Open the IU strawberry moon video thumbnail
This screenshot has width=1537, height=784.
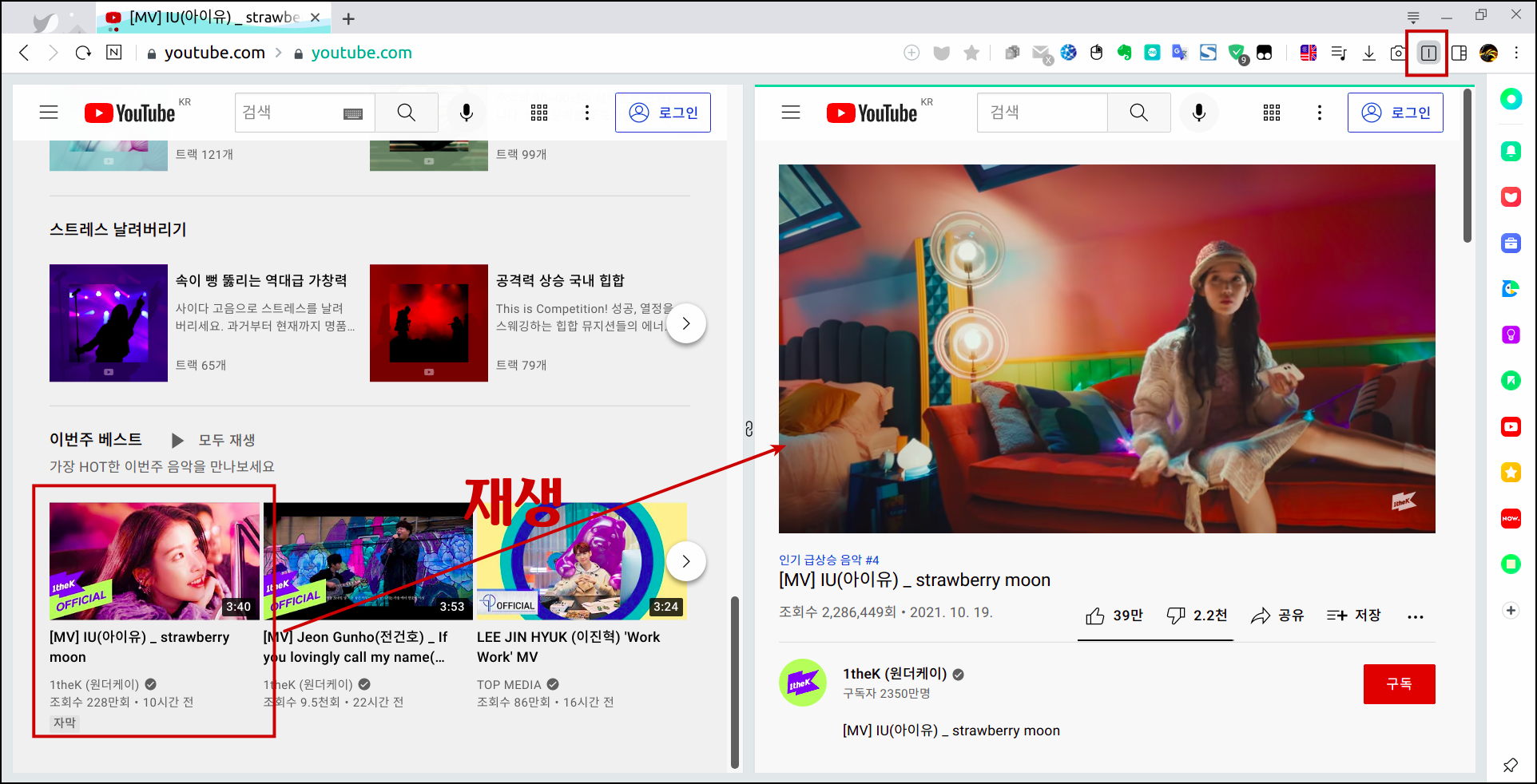(154, 561)
